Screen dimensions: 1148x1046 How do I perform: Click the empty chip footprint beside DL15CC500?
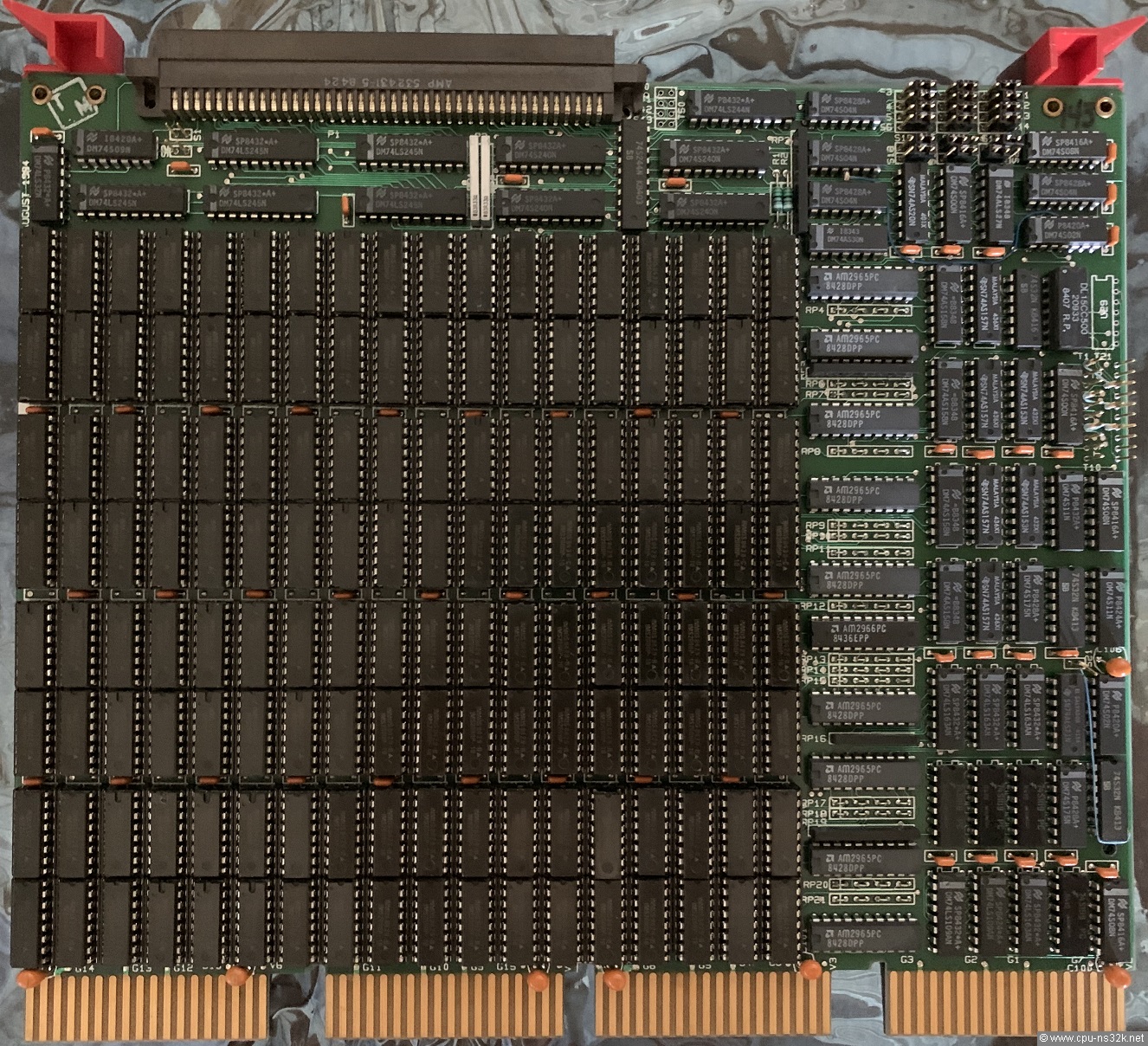tap(1102, 311)
